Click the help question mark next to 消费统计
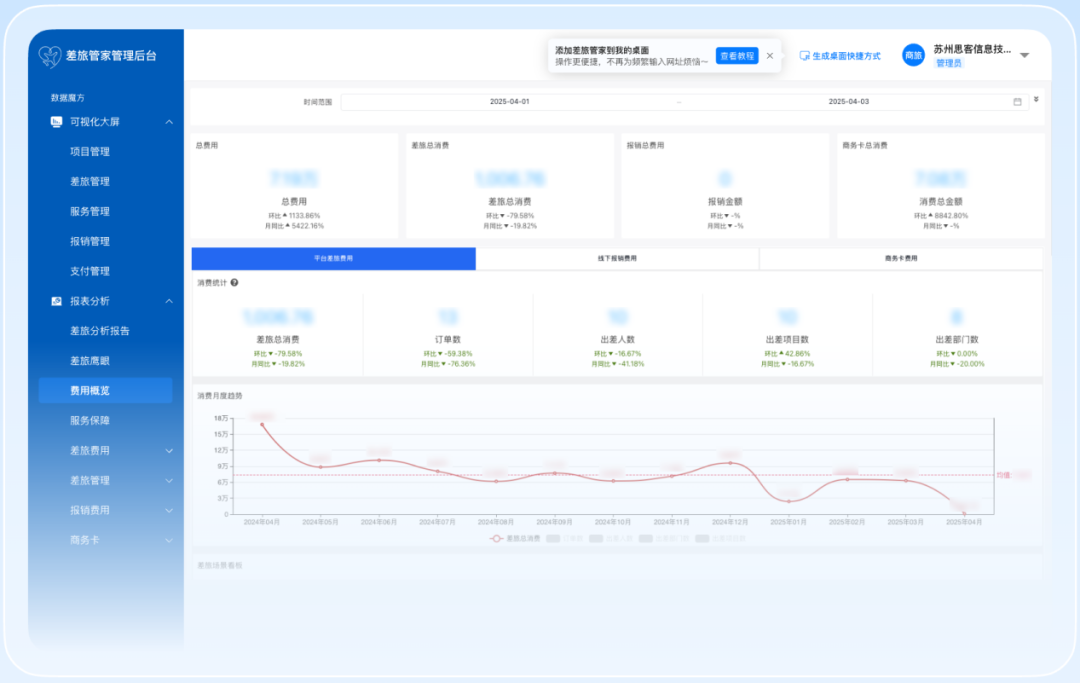 pos(234,282)
